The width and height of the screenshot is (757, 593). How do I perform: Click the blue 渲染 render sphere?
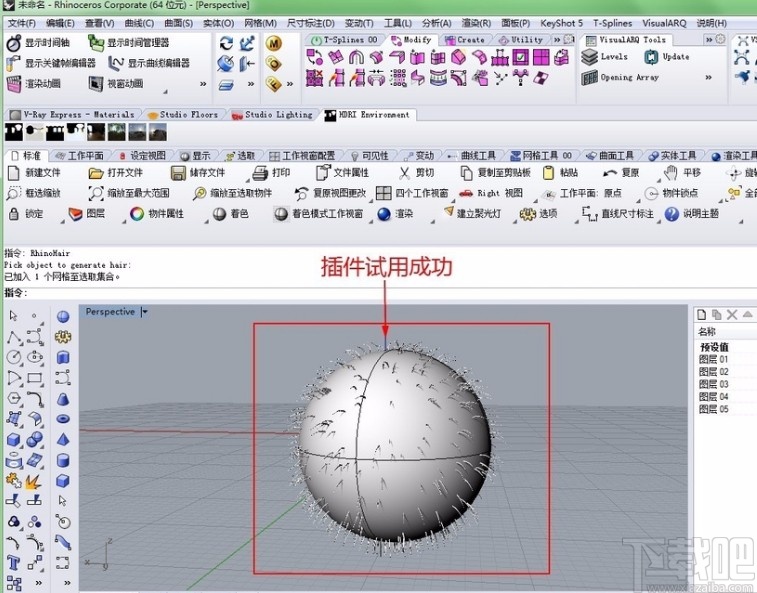coord(384,214)
